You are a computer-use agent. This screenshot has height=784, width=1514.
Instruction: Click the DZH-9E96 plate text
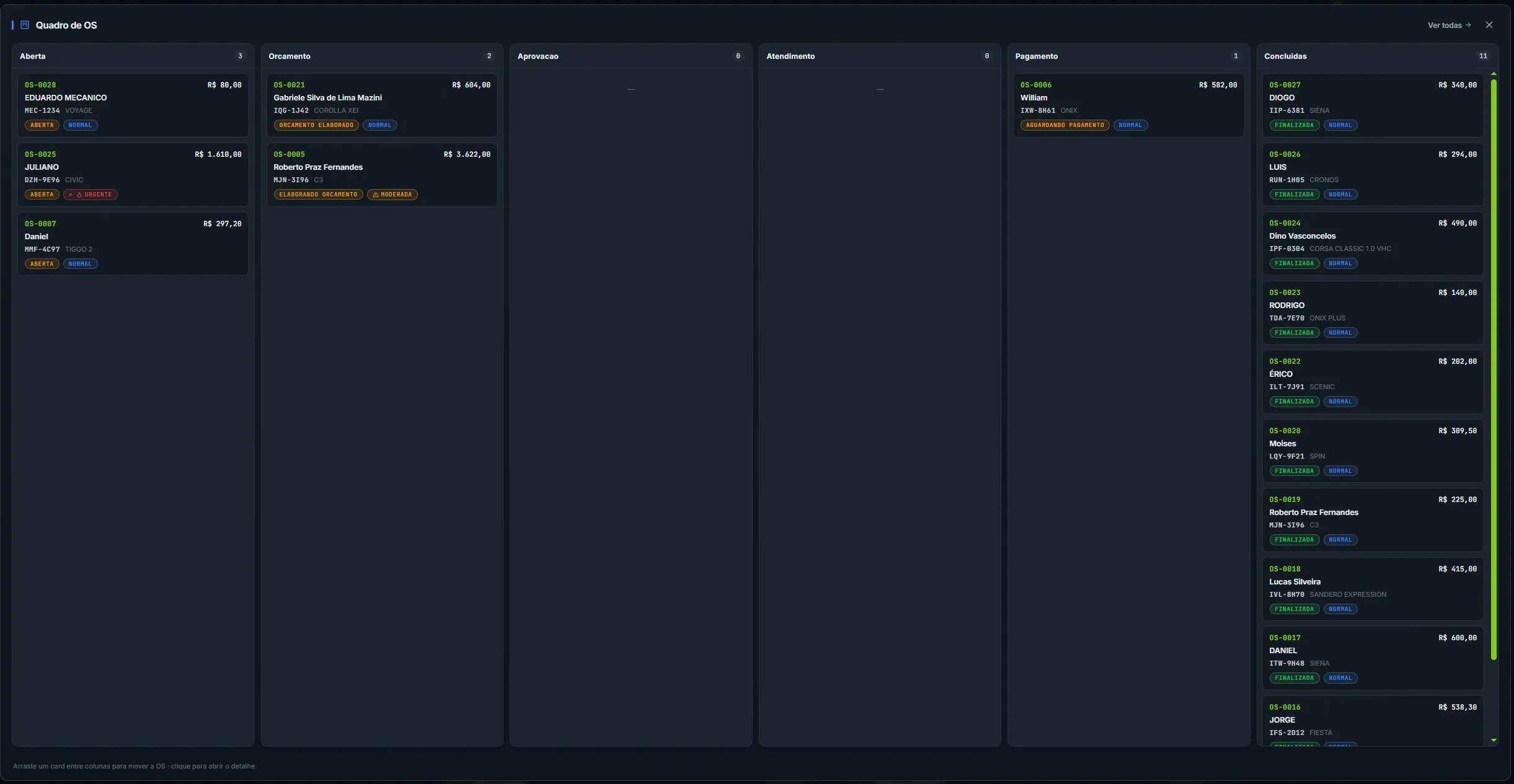point(42,180)
